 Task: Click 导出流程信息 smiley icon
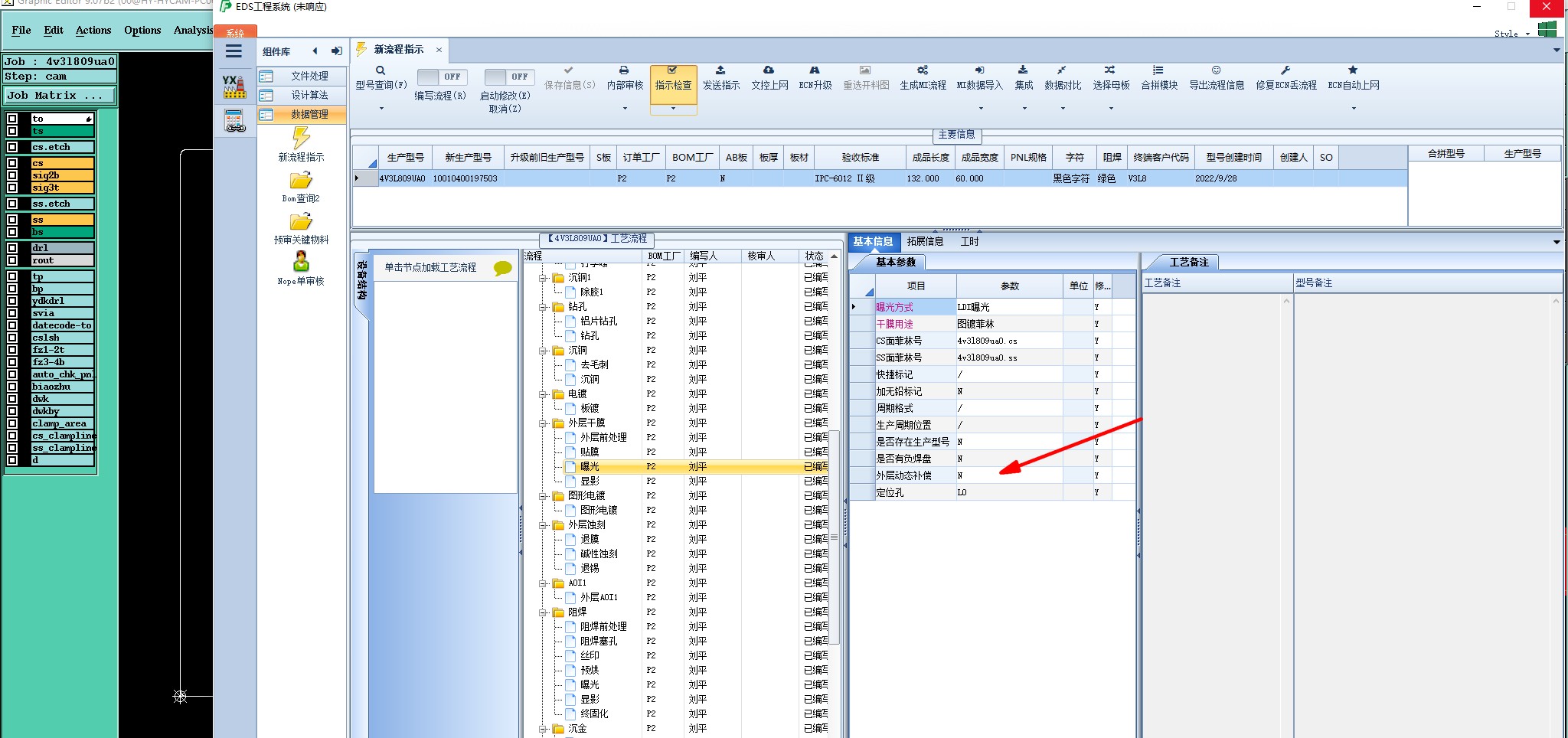pos(1216,70)
